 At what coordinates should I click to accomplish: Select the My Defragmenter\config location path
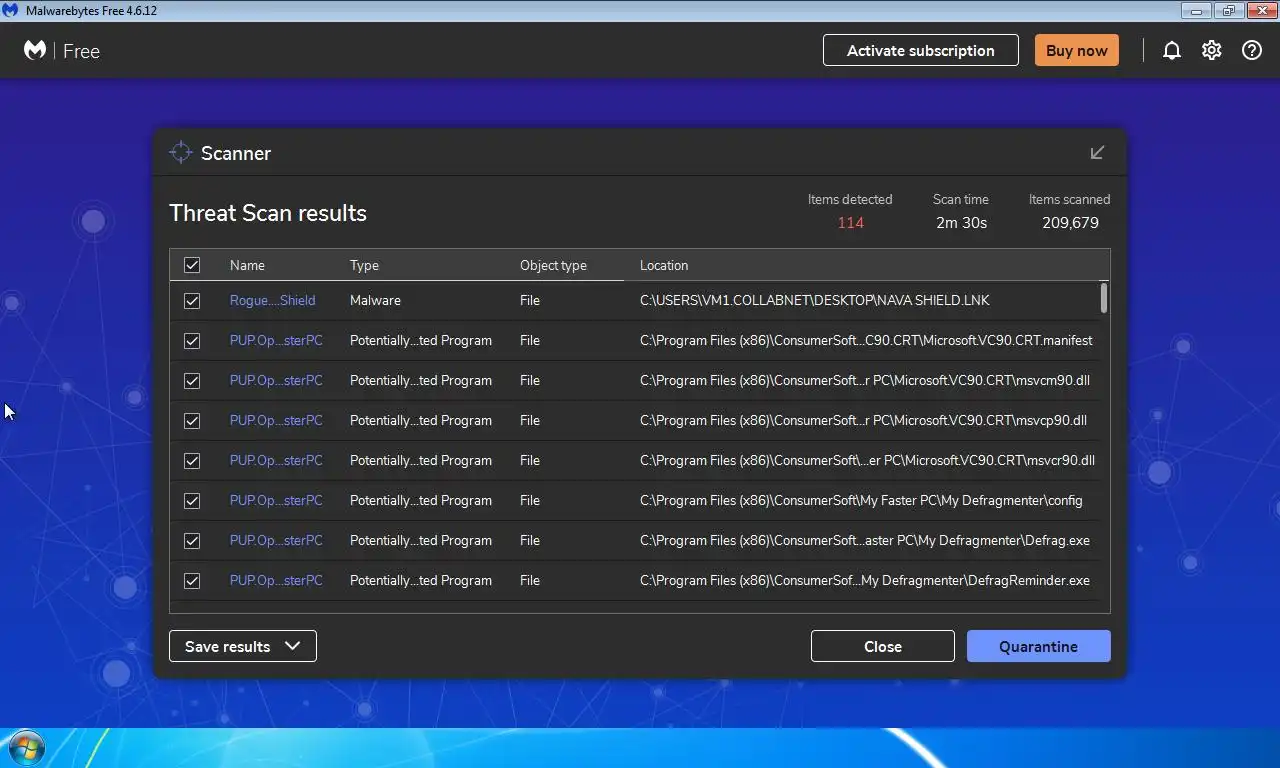coord(861,500)
